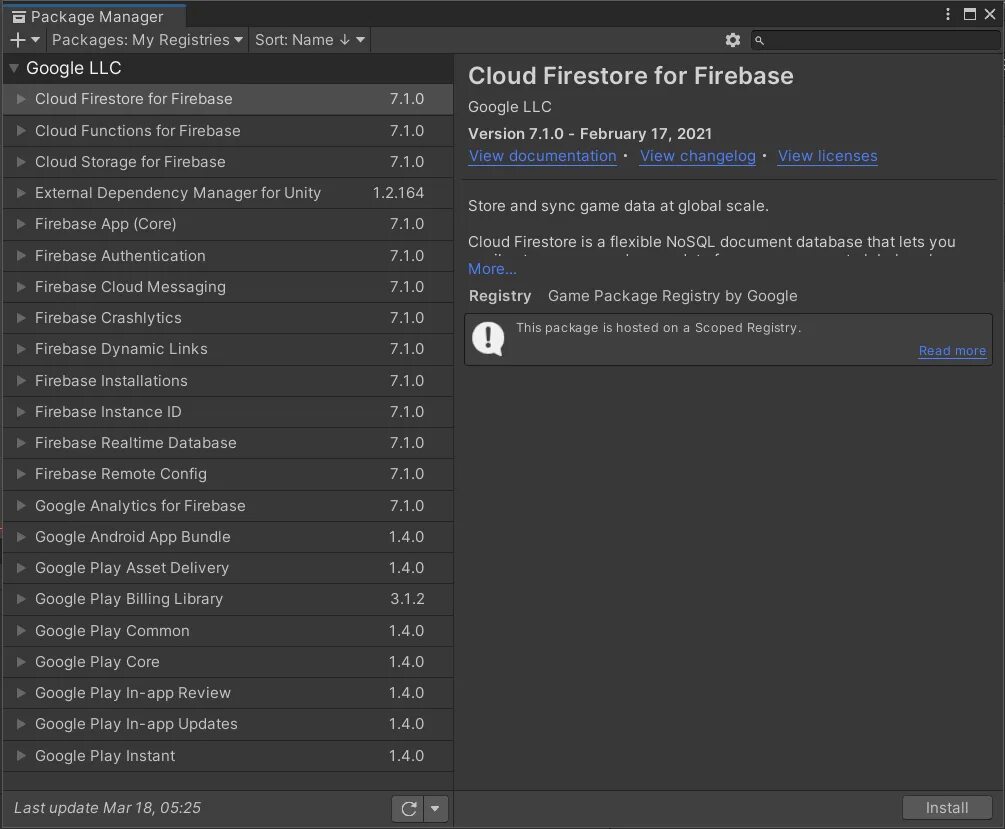Select Firebase Installations package
The height and width of the screenshot is (829, 1005).
pyautogui.click(x=228, y=381)
